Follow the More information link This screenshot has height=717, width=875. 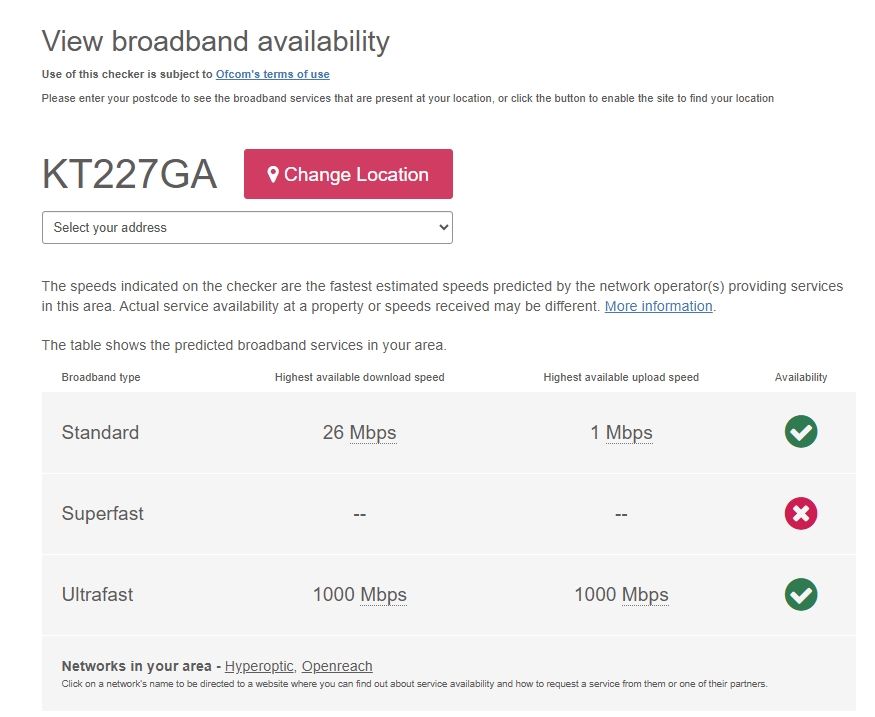(658, 306)
